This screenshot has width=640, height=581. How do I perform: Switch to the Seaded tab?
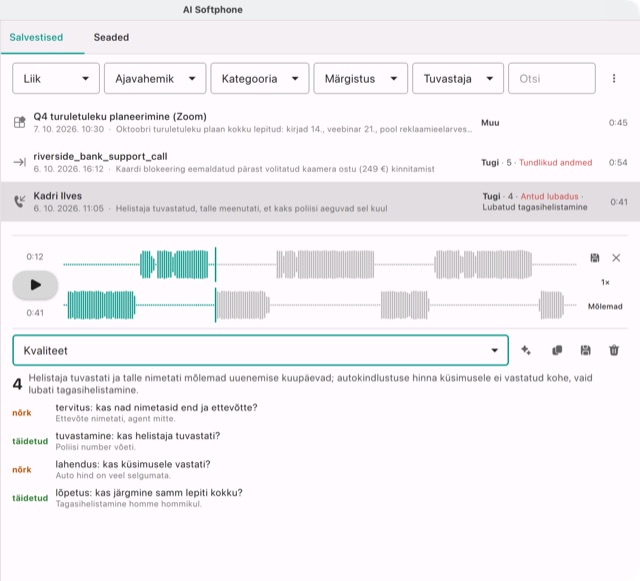click(x=111, y=37)
